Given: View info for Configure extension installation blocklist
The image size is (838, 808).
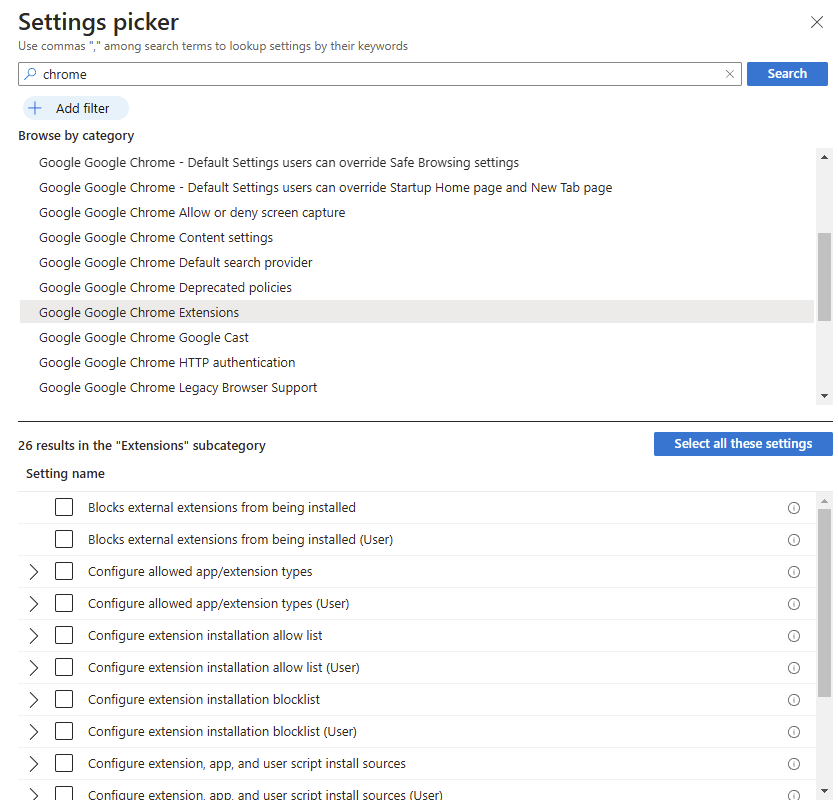Looking at the screenshot, I should tap(794, 700).
